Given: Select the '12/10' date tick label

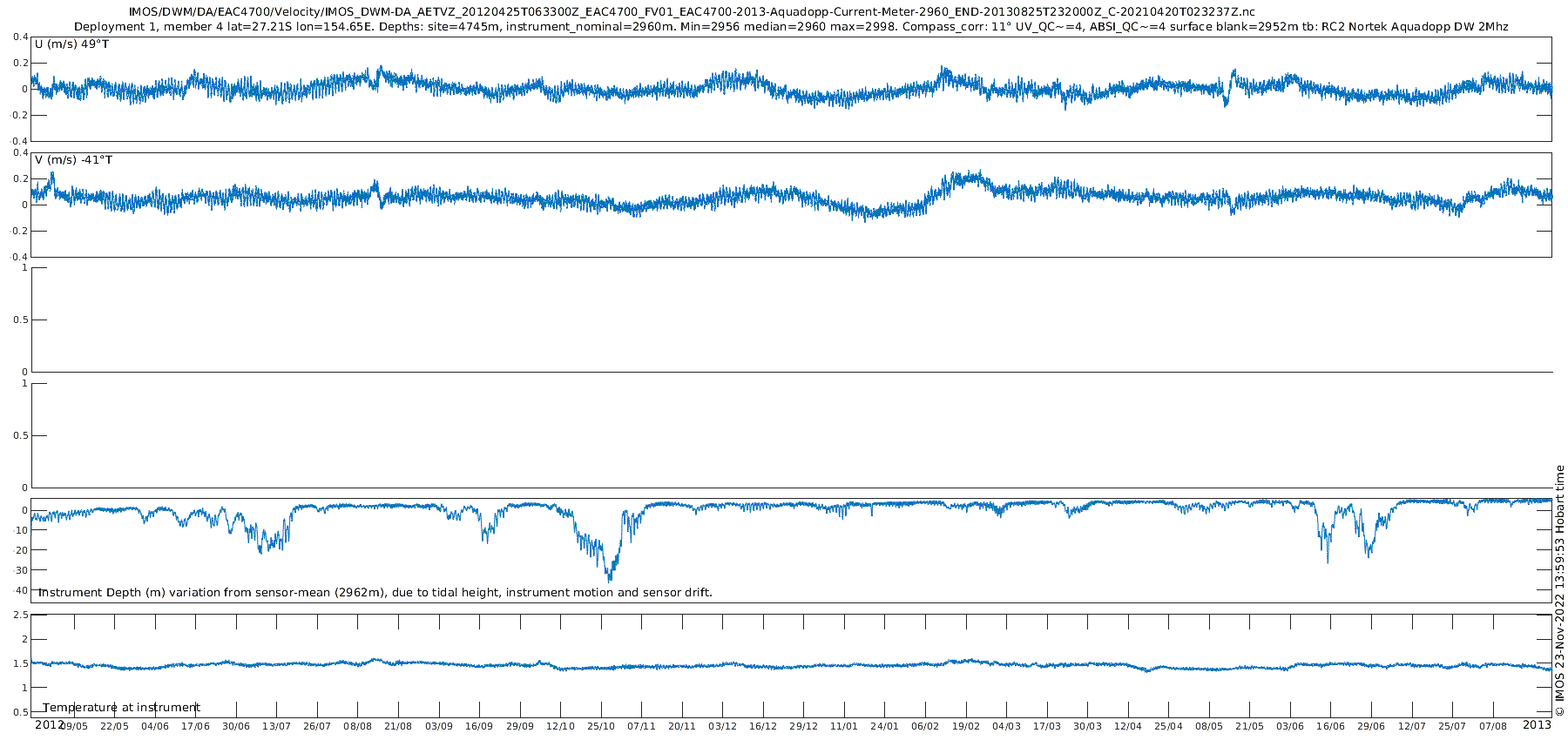Looking at the screenshot, I should click(560, 726).
